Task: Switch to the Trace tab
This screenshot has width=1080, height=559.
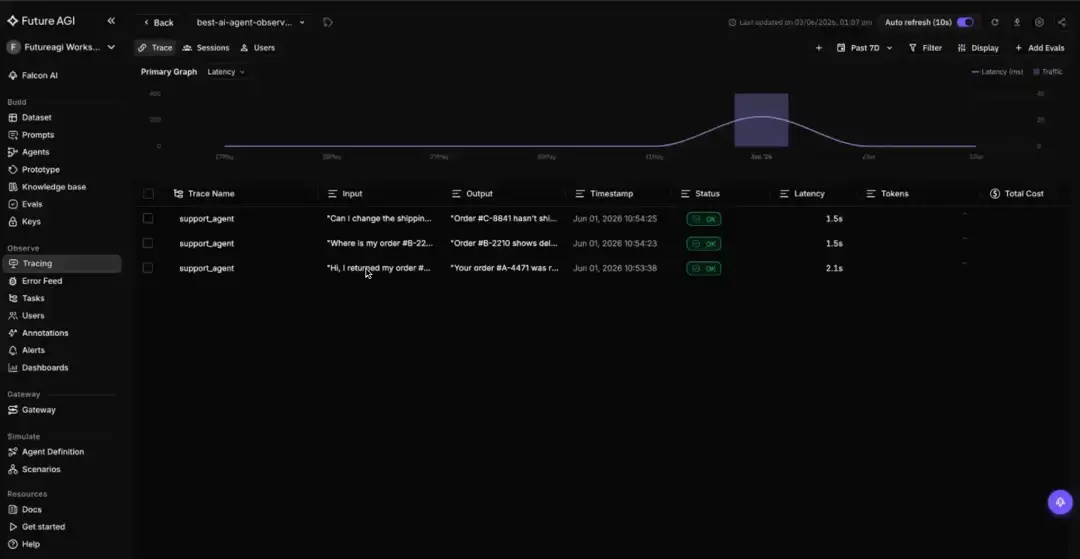Action: coord(155,48)
